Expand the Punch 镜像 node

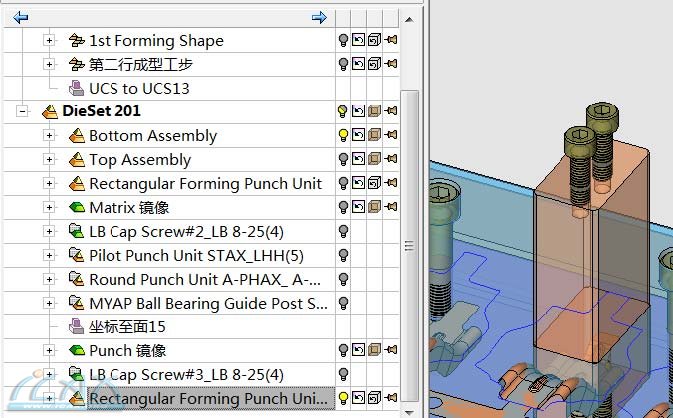49,351
